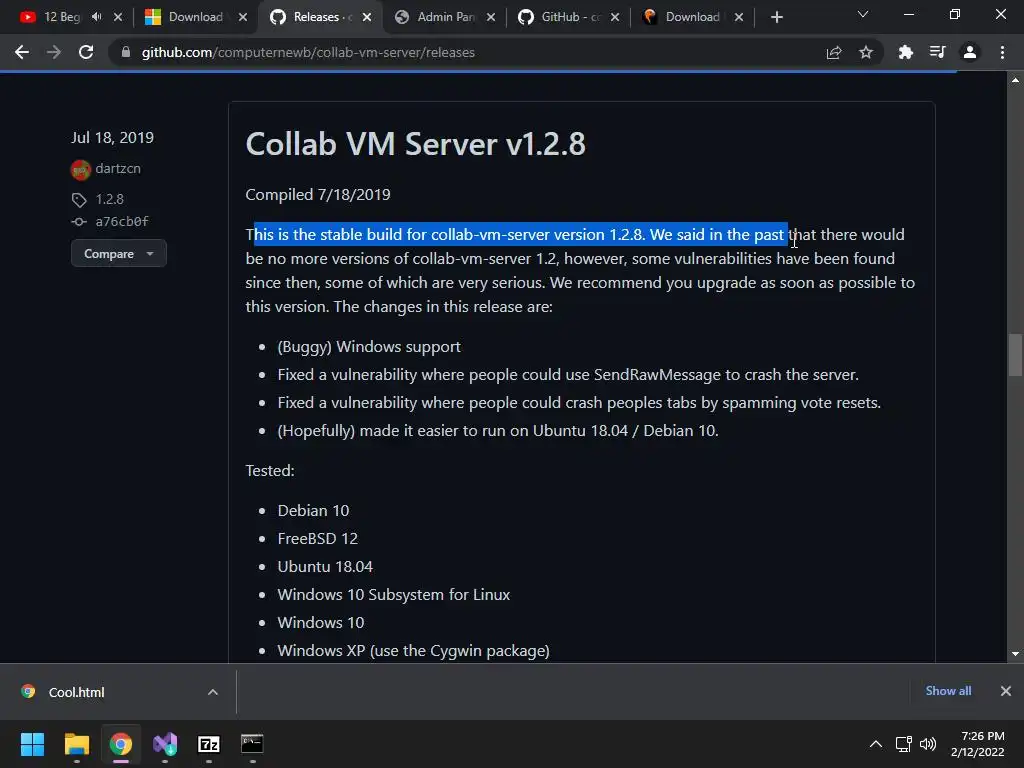Viewport: 1024px width, 768px height.
Task: Click the dartzcn avatar image
Action: click(x=80, y=169)
